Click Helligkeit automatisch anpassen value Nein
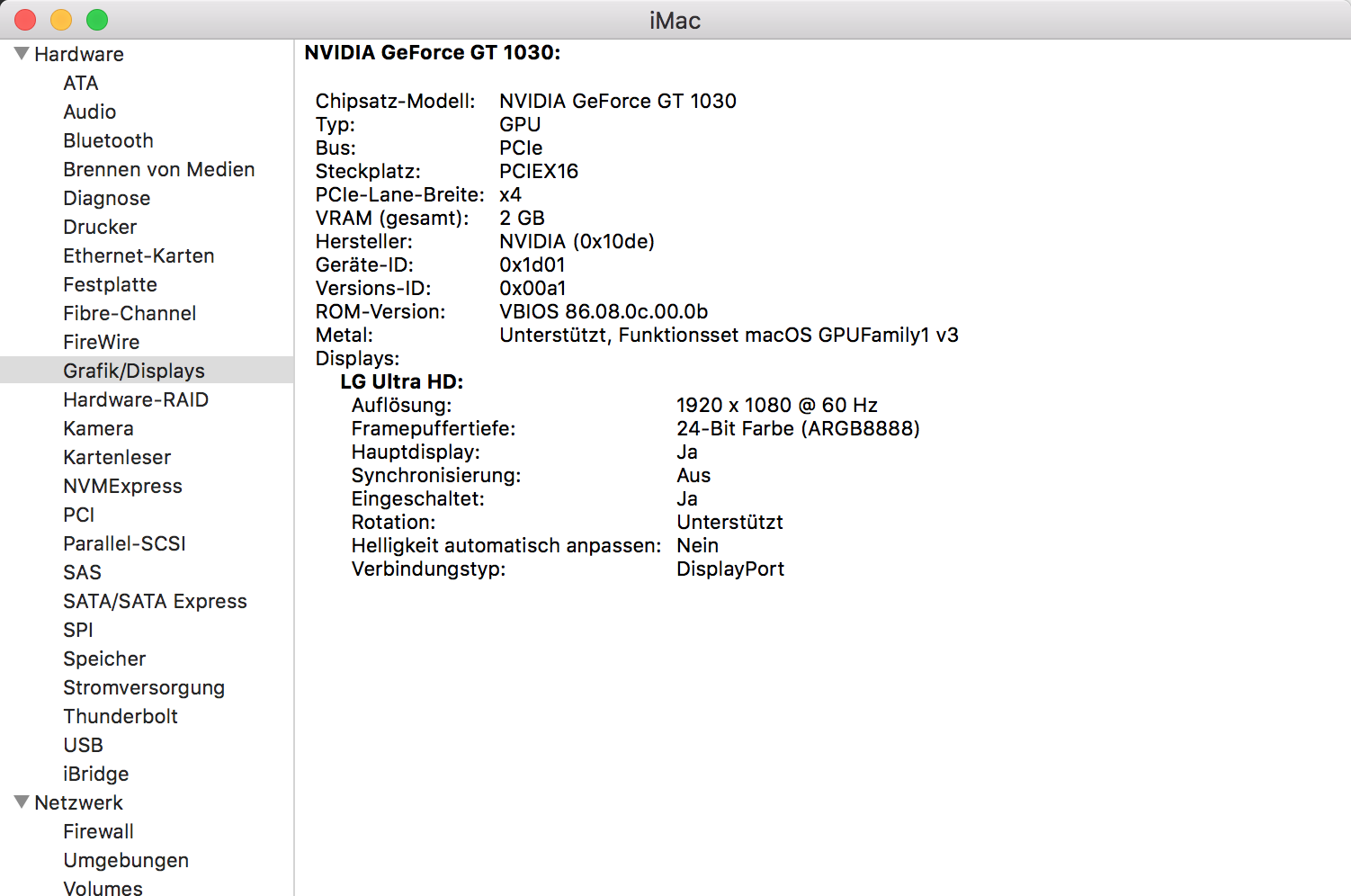Screen dimensions: 1351x896 (697, 545)
